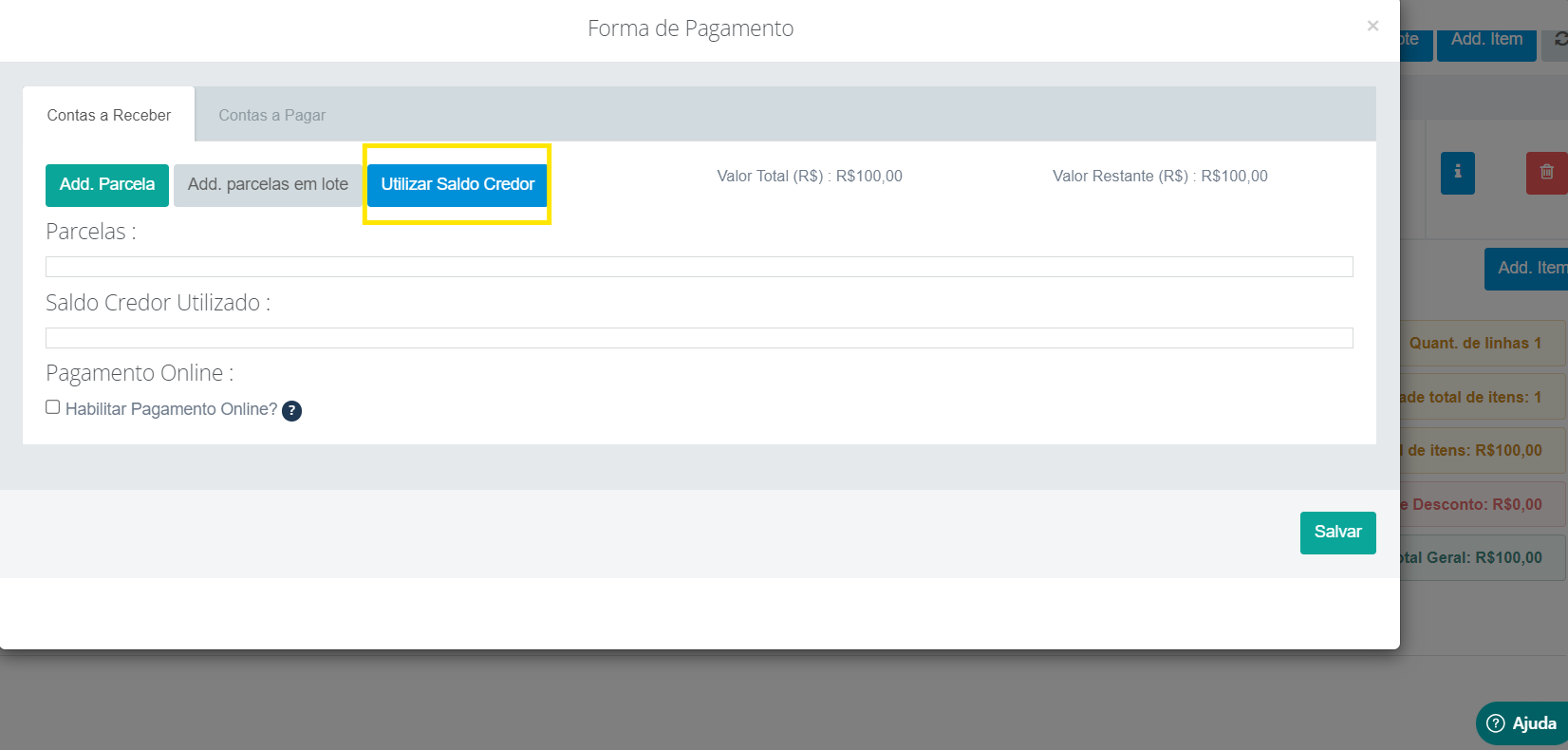The width and height of the screenshot is (1568, 750).
Task: Click the refresh icon at top right
Action: click(1559, 40)
